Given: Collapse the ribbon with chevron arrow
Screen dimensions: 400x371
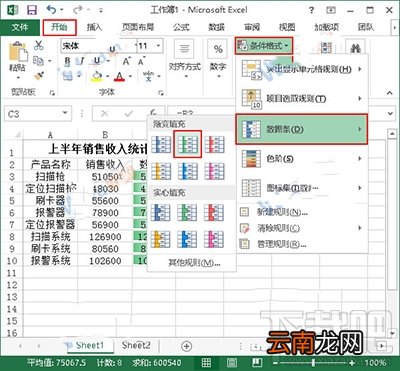Looking at the screenshot, I should point(390,93).
